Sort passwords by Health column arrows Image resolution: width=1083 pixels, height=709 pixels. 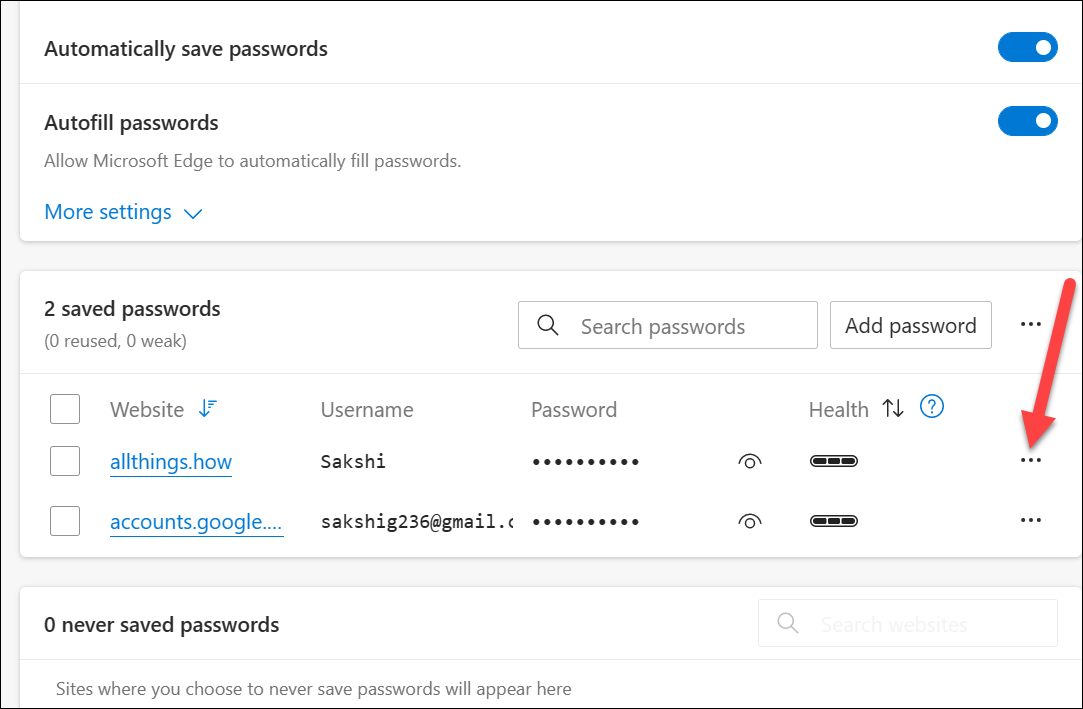(x=893, y=409)
